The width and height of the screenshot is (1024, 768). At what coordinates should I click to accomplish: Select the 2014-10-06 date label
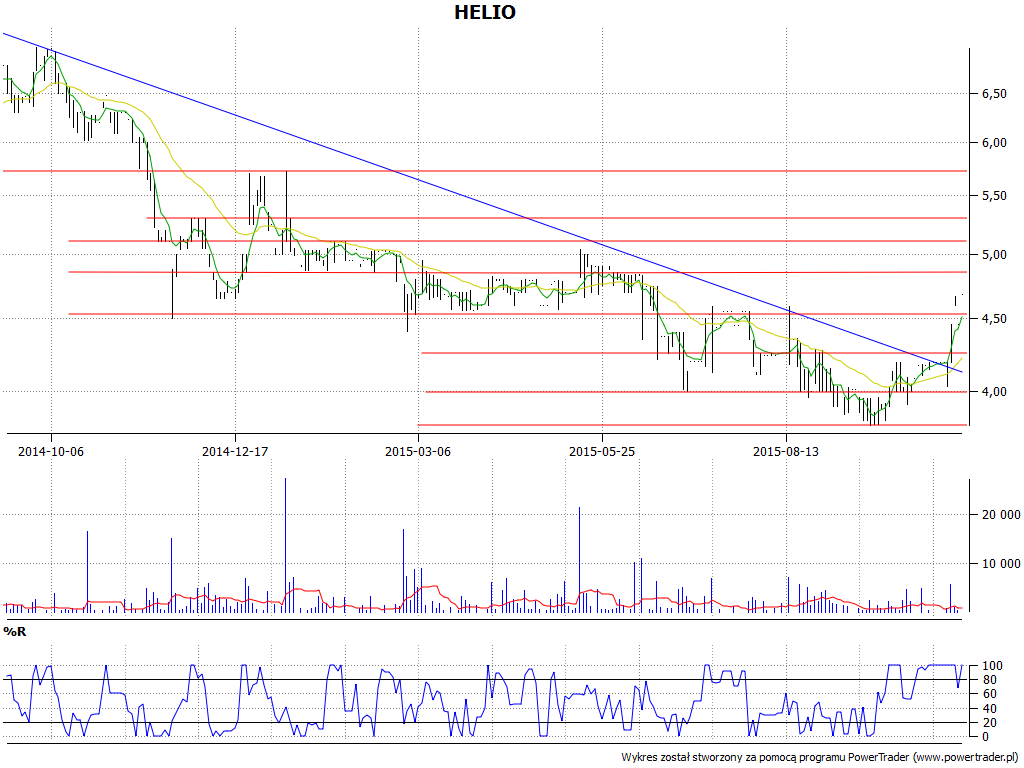pos(51,451)
